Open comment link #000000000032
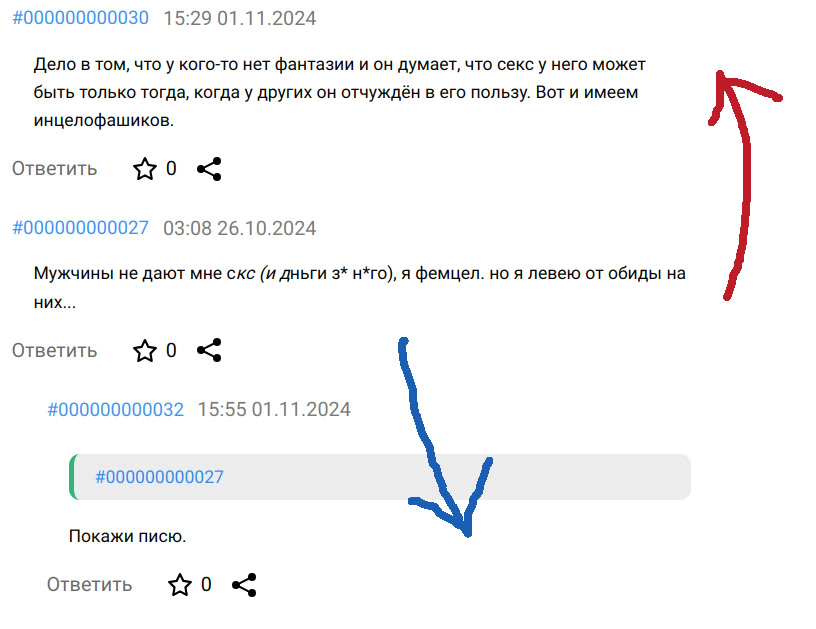 [x=116, y=409]
